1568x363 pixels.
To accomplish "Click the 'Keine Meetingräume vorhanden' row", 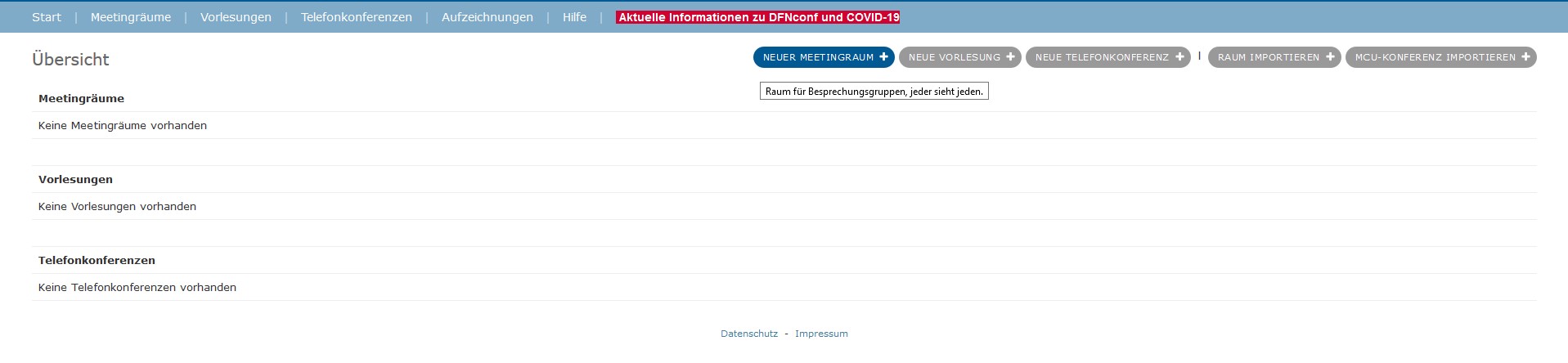I will tap(123, 126).
